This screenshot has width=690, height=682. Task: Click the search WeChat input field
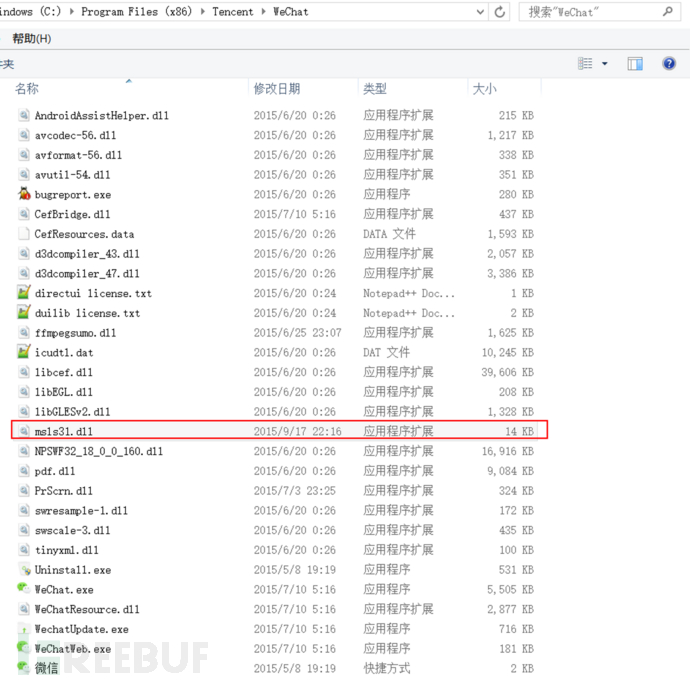tap(599, 12)
